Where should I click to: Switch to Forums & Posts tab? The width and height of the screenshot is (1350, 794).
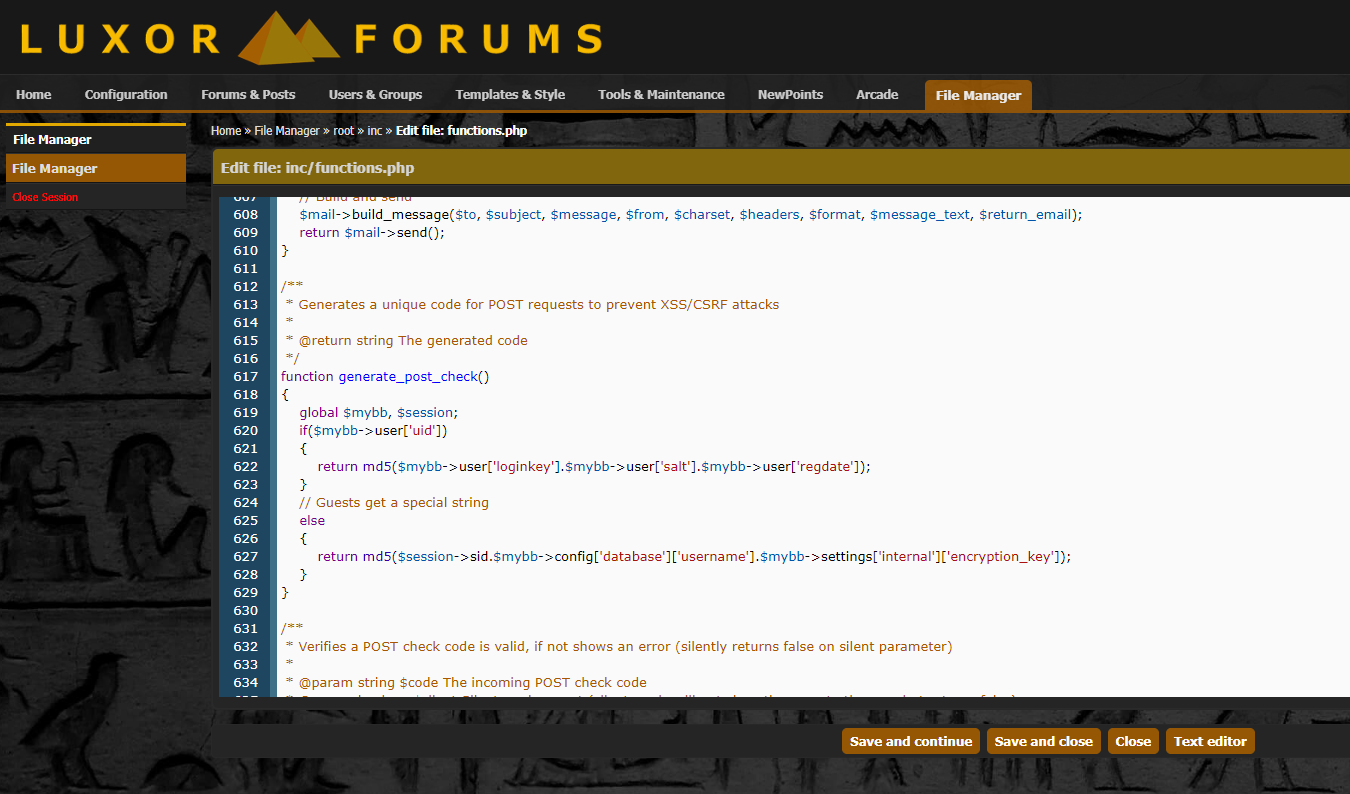pyautogui.click(x=248, y=95)
